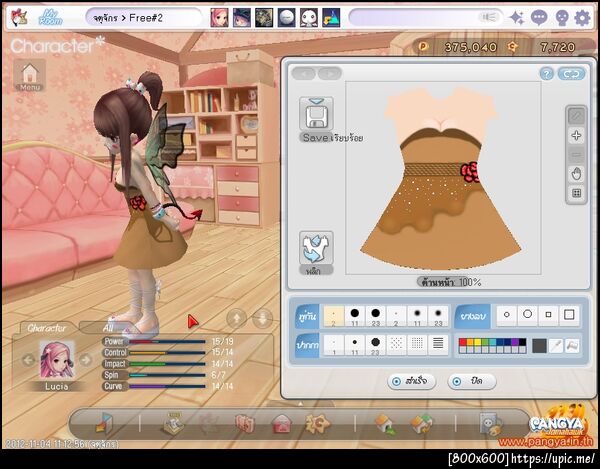Pick the red color swatch
Viewport: 600px width, 469px height.
point(463,342)
